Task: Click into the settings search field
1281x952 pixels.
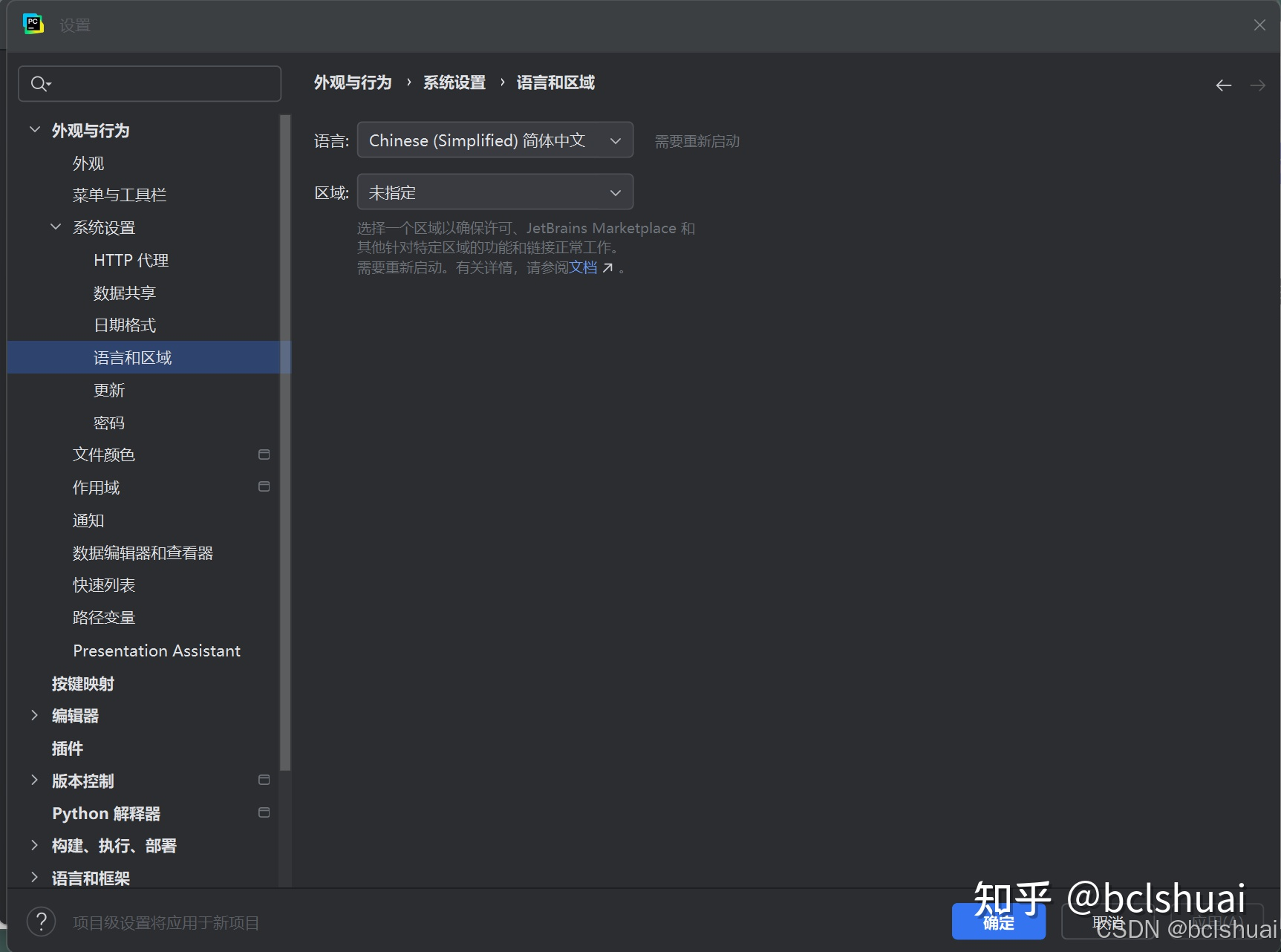Action: [x=149, y=83]
